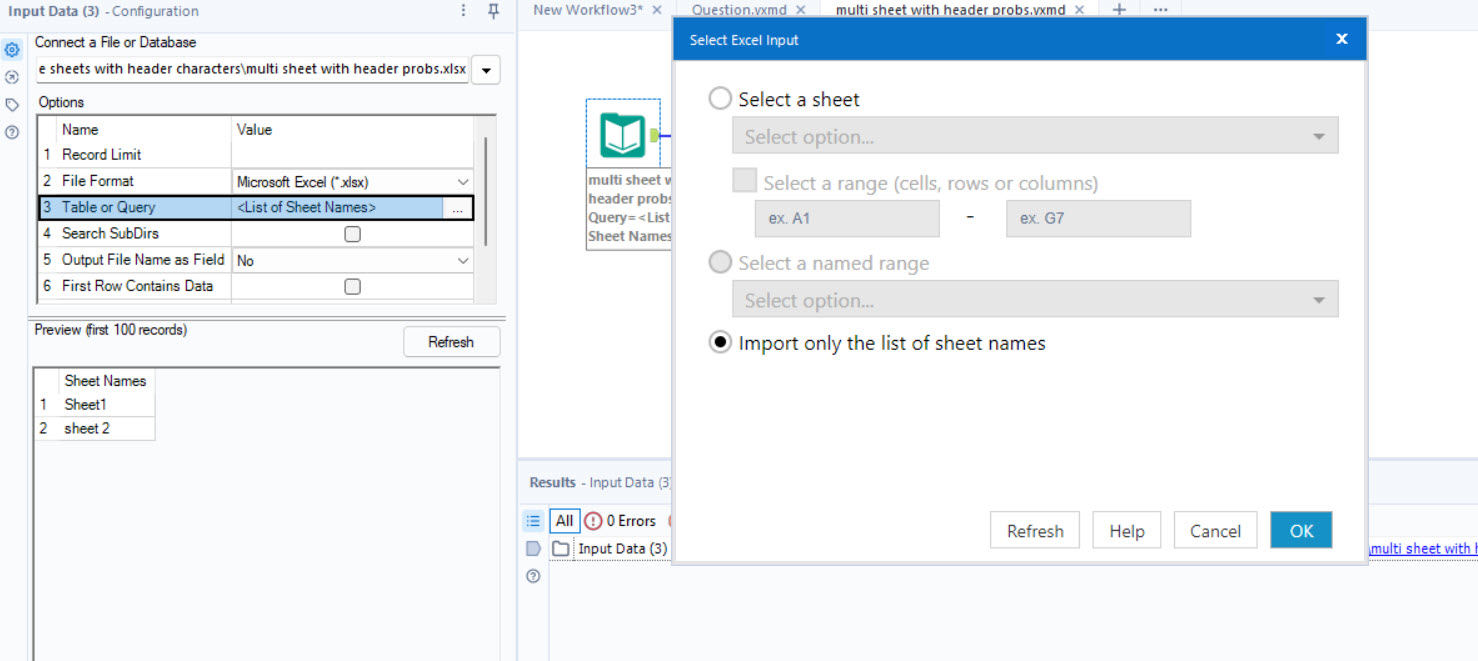This screenshot has width=1478, height=661.
Task: Enable the Search SubDirs checkbox
Action: click(x=352, y=233)
